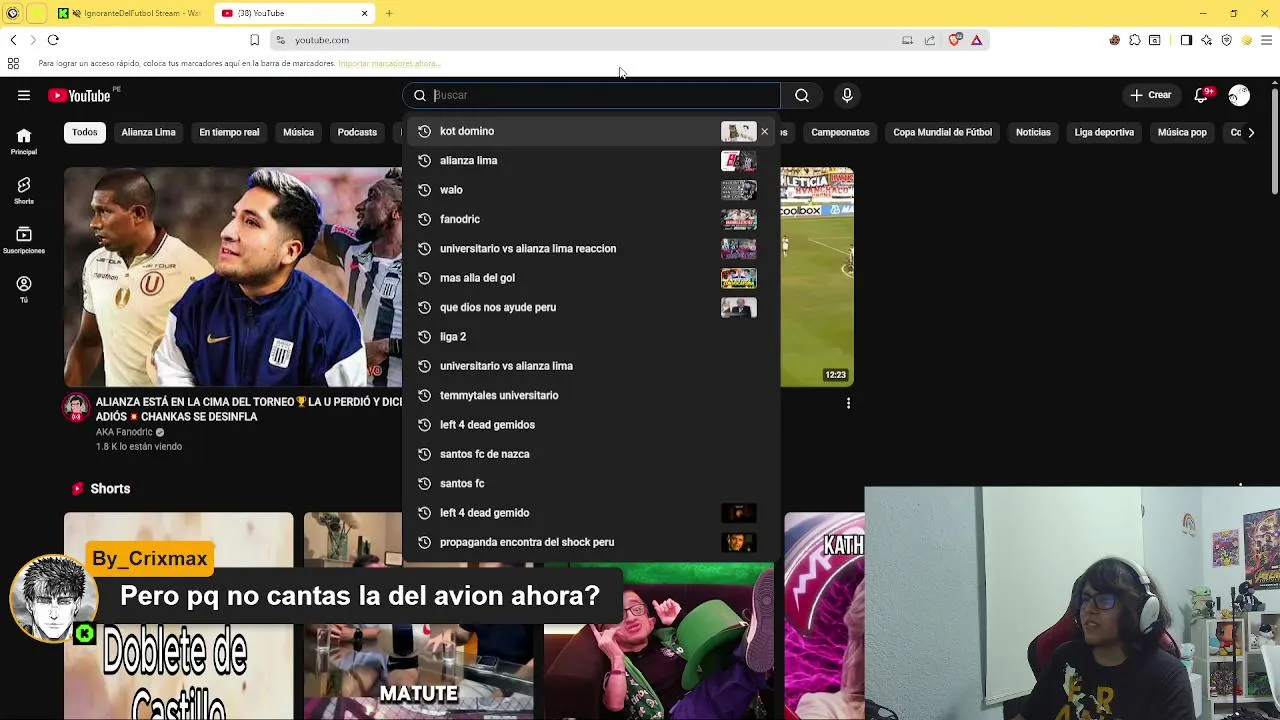
Task: Go to Principal in the sidebar
Action: click(24, 141)
